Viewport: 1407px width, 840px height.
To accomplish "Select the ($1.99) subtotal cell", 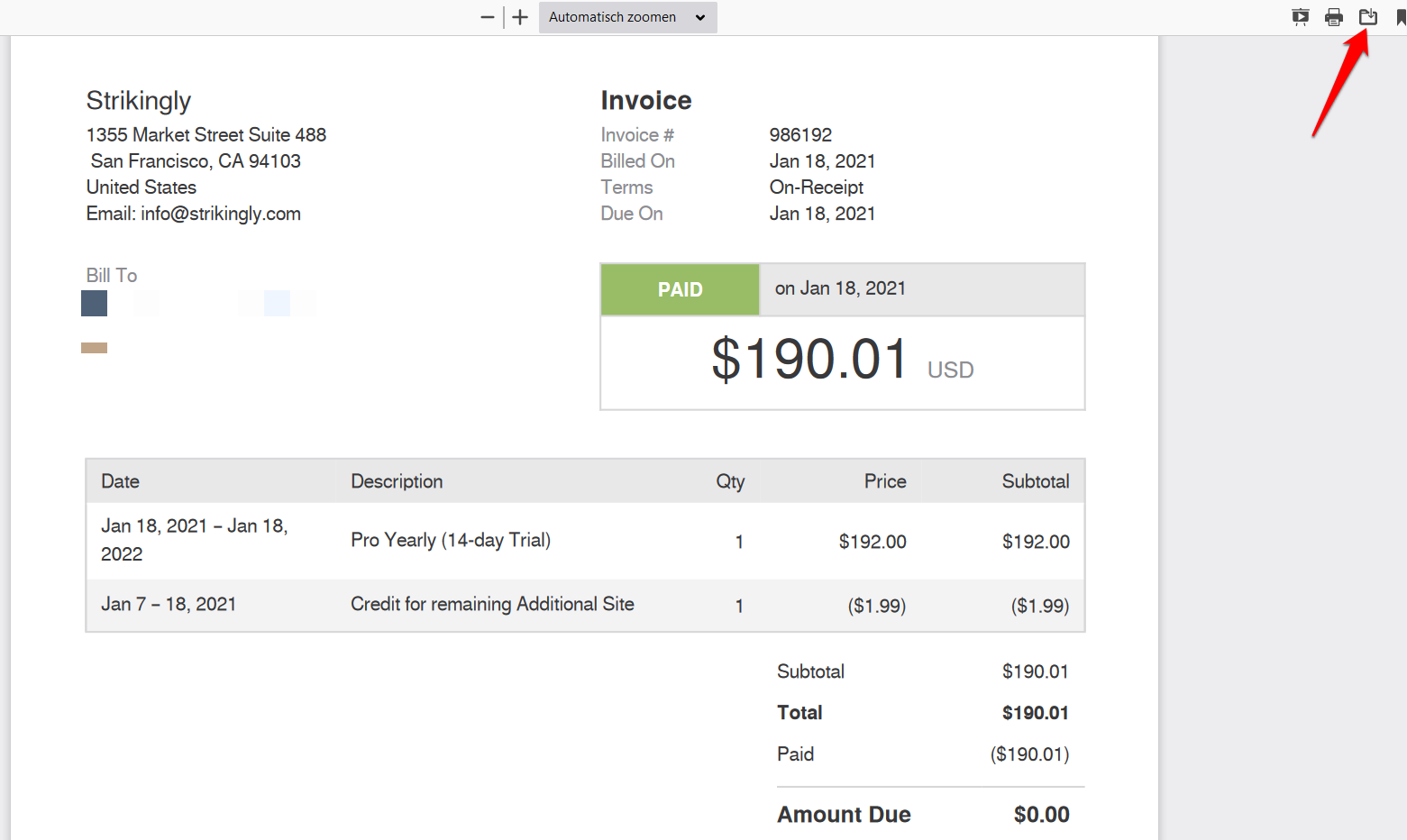I will 1040,606.
